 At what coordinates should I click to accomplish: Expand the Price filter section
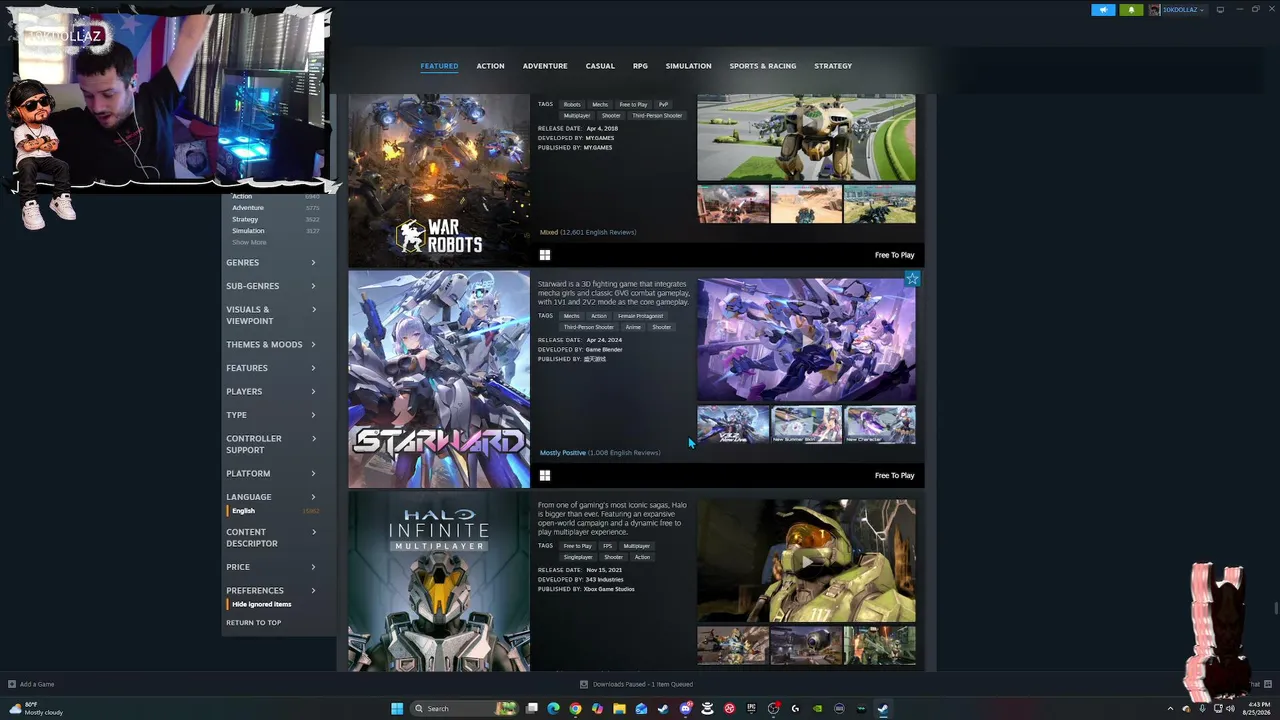point(271,567)
